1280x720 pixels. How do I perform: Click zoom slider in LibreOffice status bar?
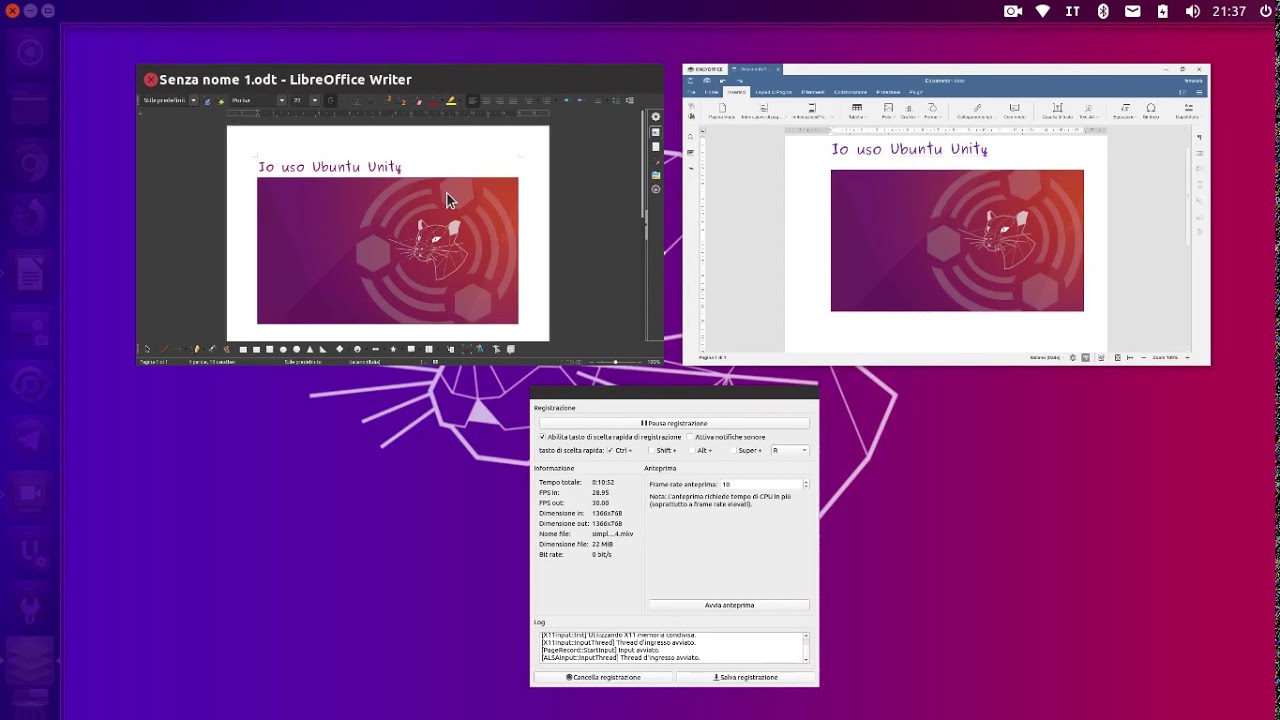pyautogui.click(x=614, y=361)
